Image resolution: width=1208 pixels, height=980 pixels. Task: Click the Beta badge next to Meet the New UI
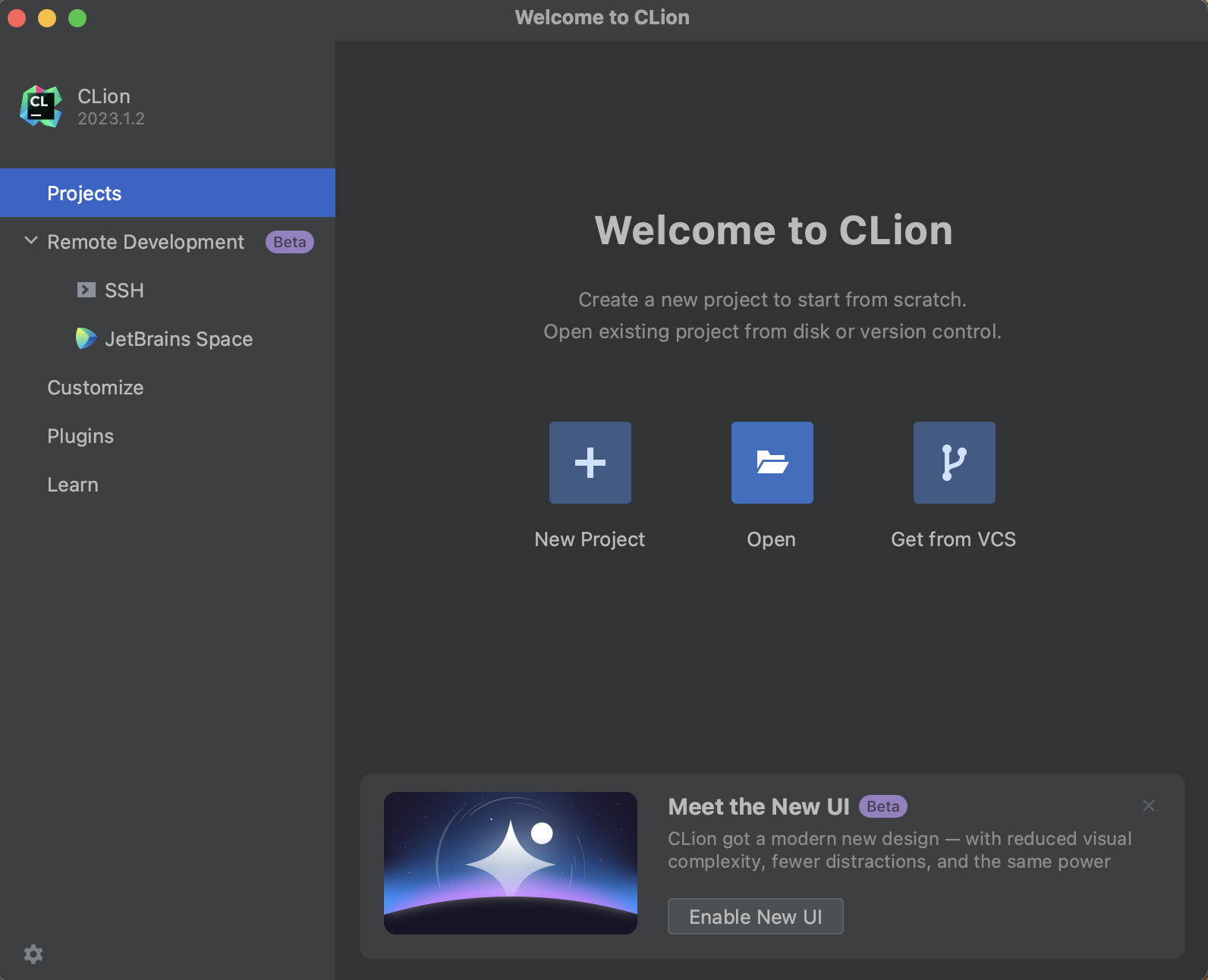[883, 806]
